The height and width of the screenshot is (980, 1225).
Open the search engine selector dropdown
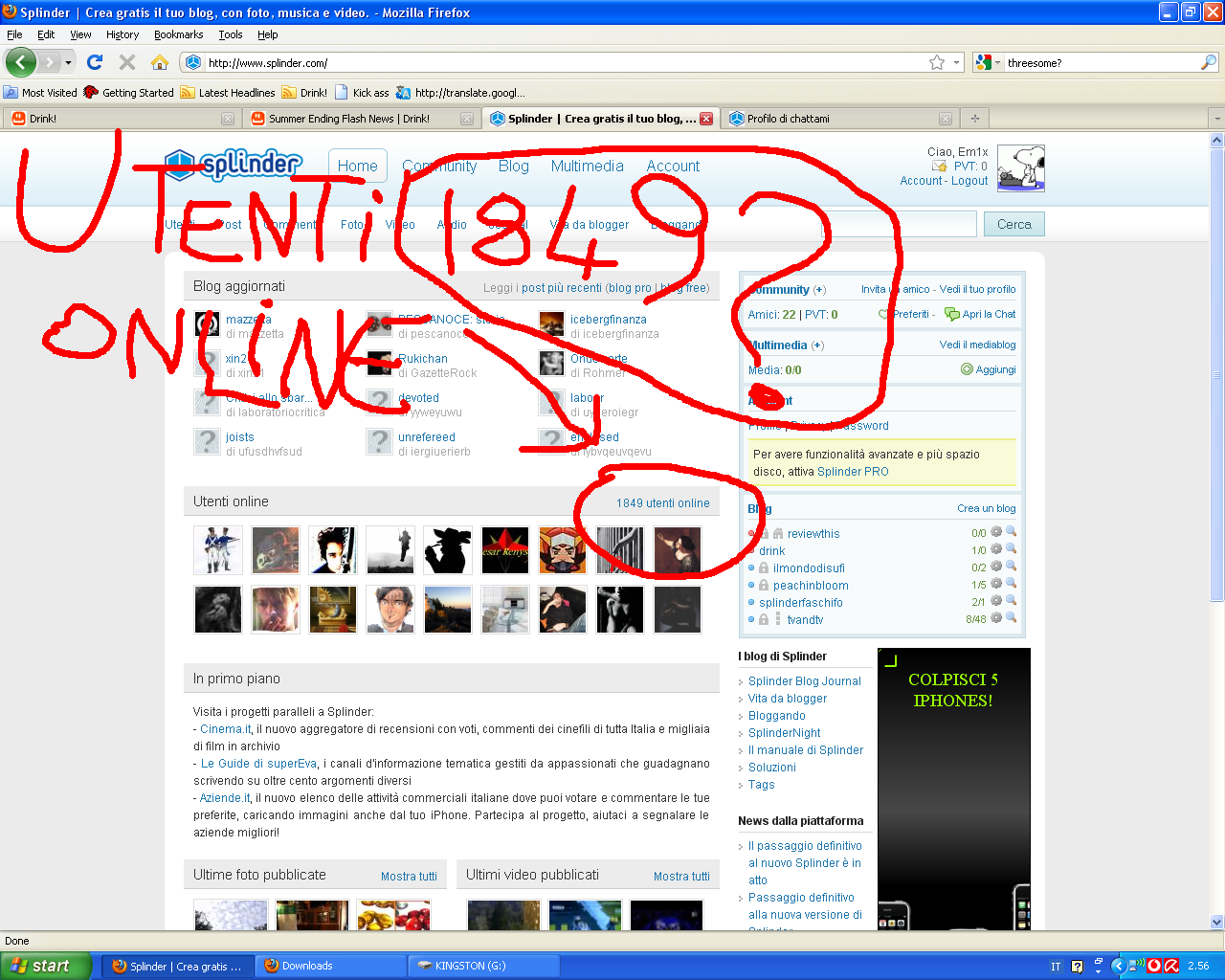(997, 62)
